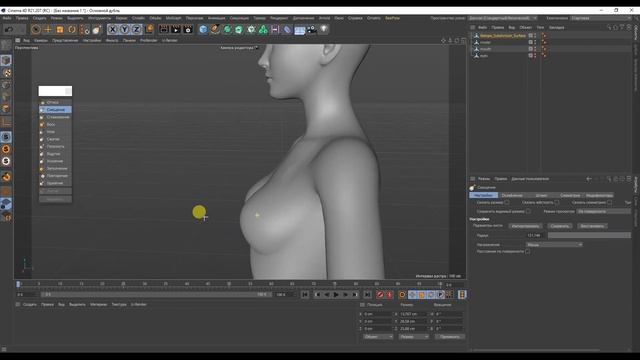The width and height of the screenshot is (640, 360).
Task: Toggle the X axis lock
Action: [112, 29]
